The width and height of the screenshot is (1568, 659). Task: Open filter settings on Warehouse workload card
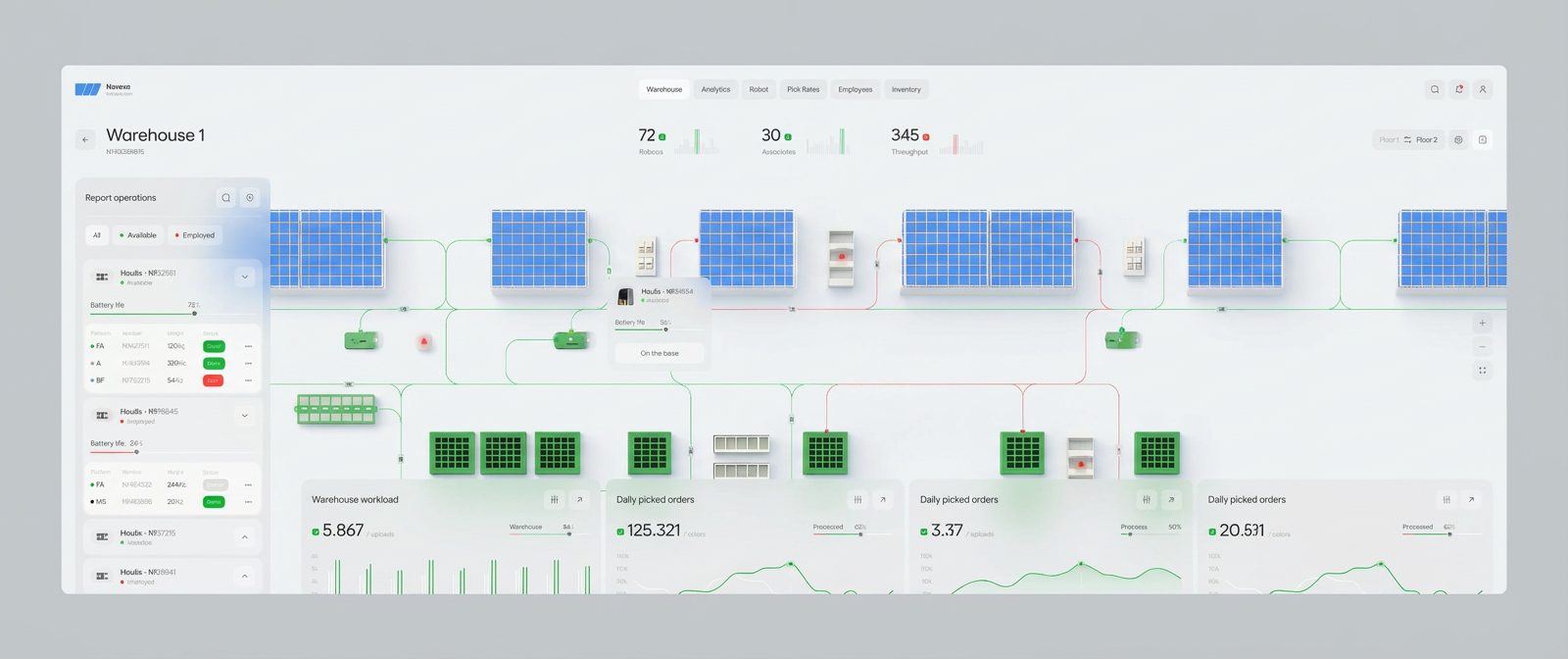[x=555, y=499]
